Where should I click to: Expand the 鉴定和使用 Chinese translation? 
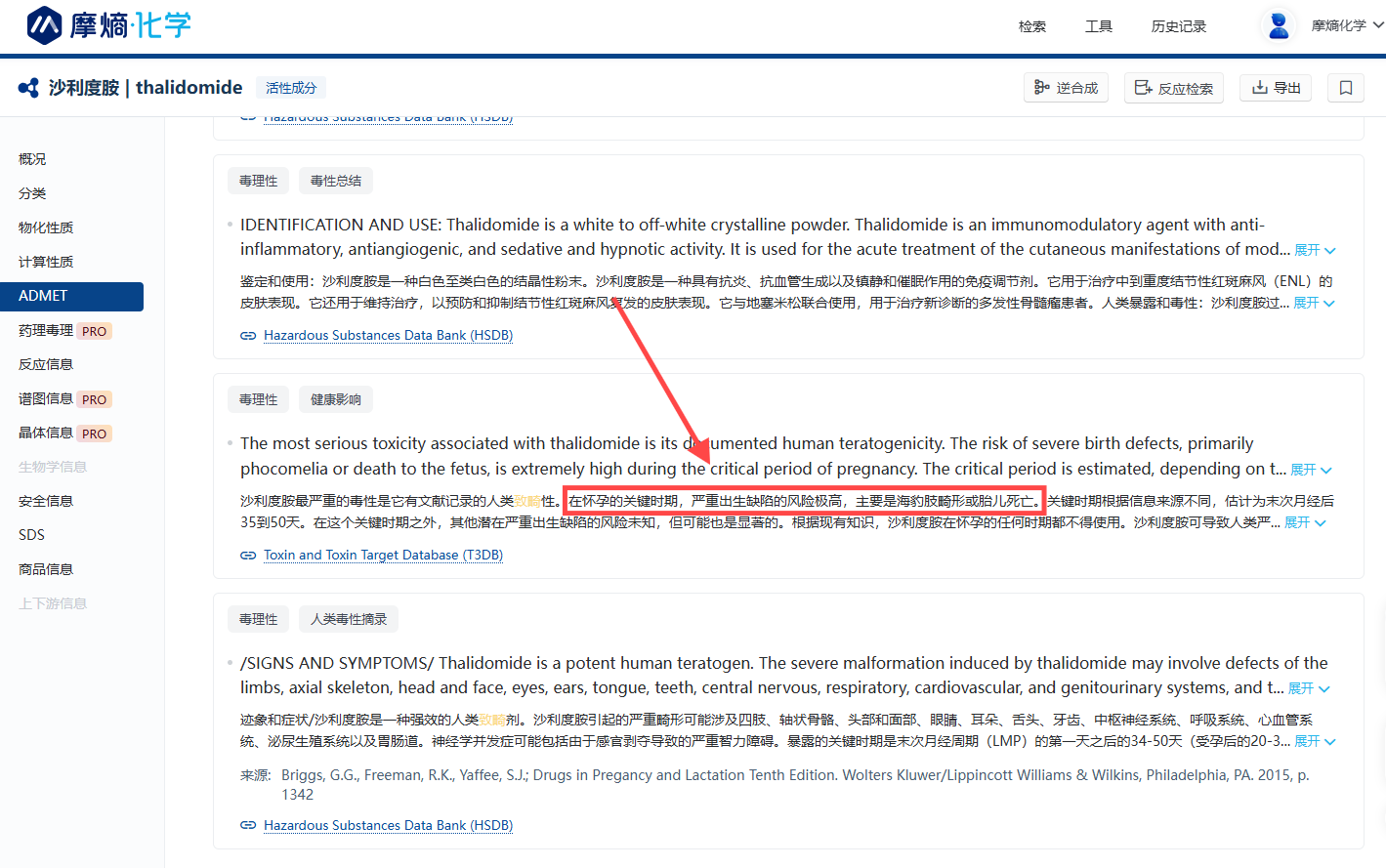1313,304
